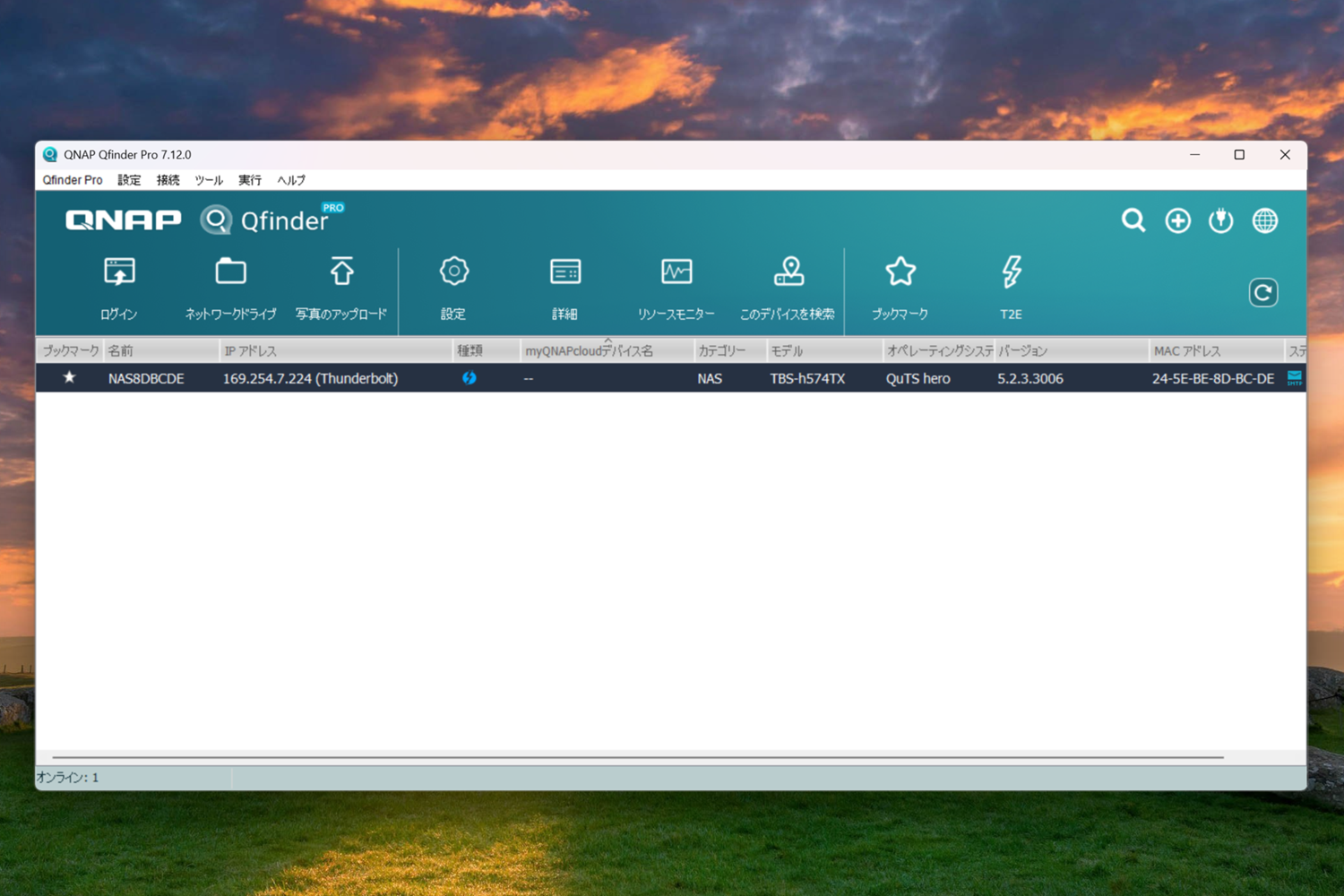Viewport: 1344px width, 896px height.
Task: Click the add device plus icon
Action: point(1177,220)
